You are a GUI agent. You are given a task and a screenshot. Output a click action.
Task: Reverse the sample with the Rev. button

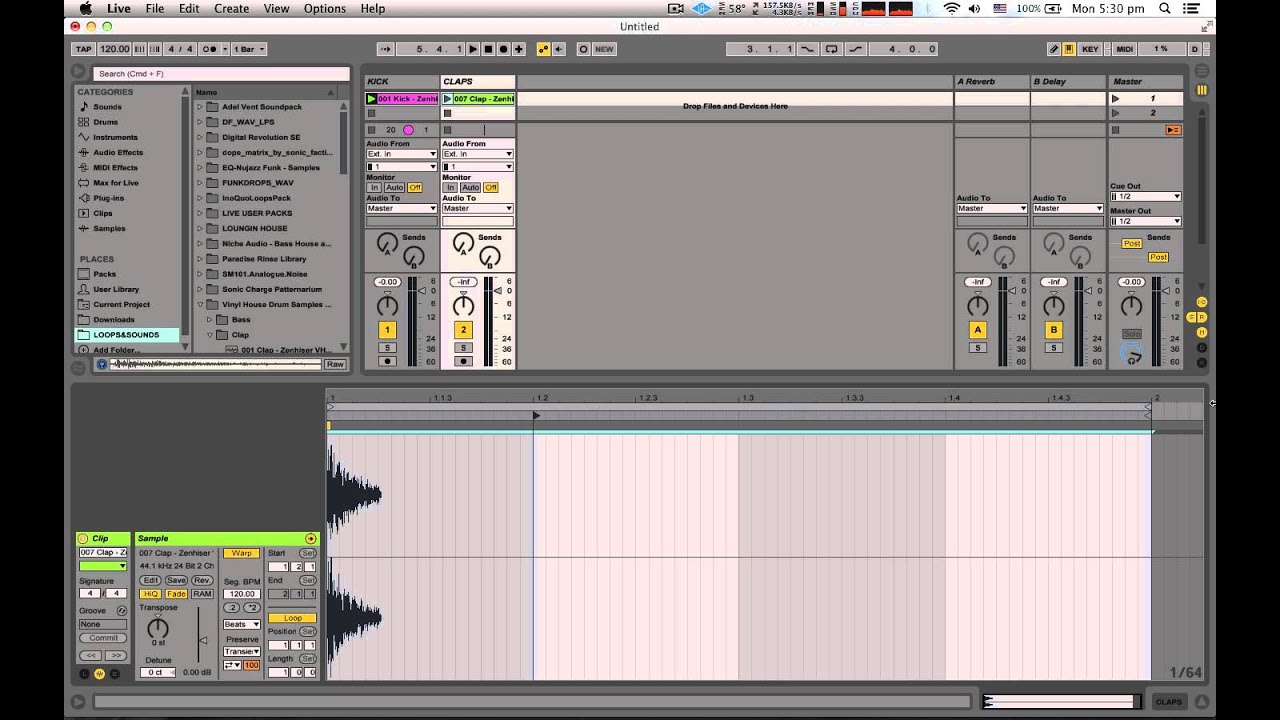click(x=202, y=580)
